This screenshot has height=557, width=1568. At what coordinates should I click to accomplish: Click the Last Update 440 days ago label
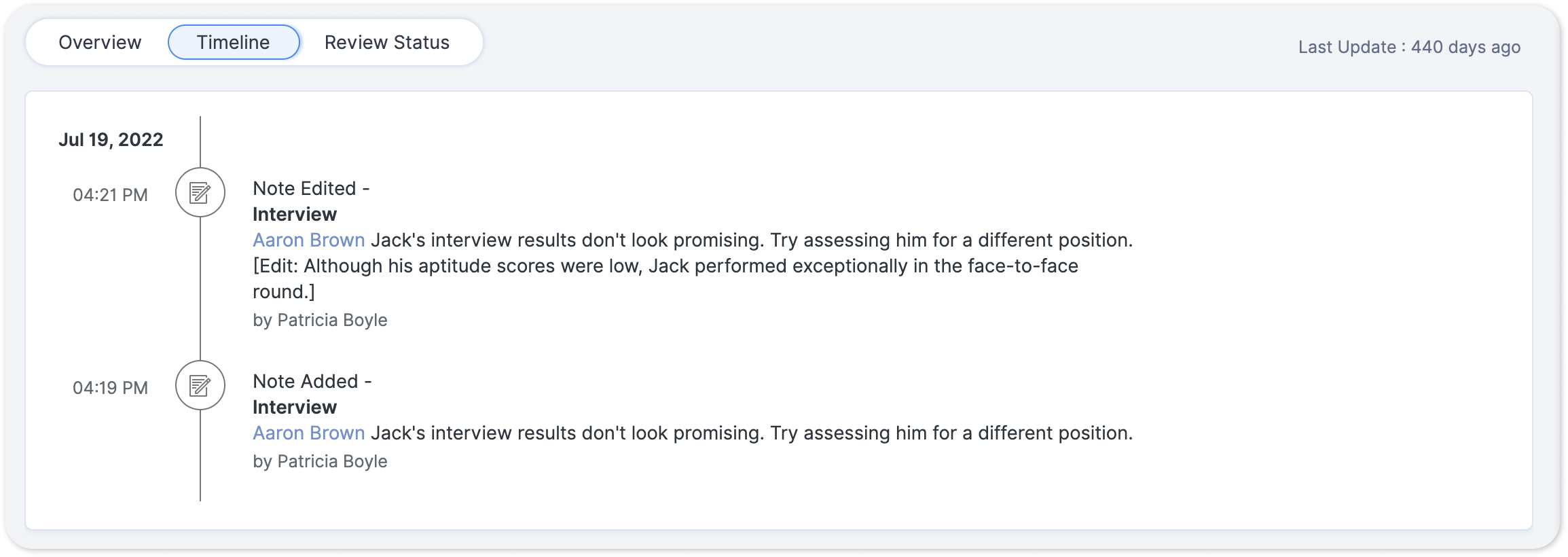click(1408, 48)
